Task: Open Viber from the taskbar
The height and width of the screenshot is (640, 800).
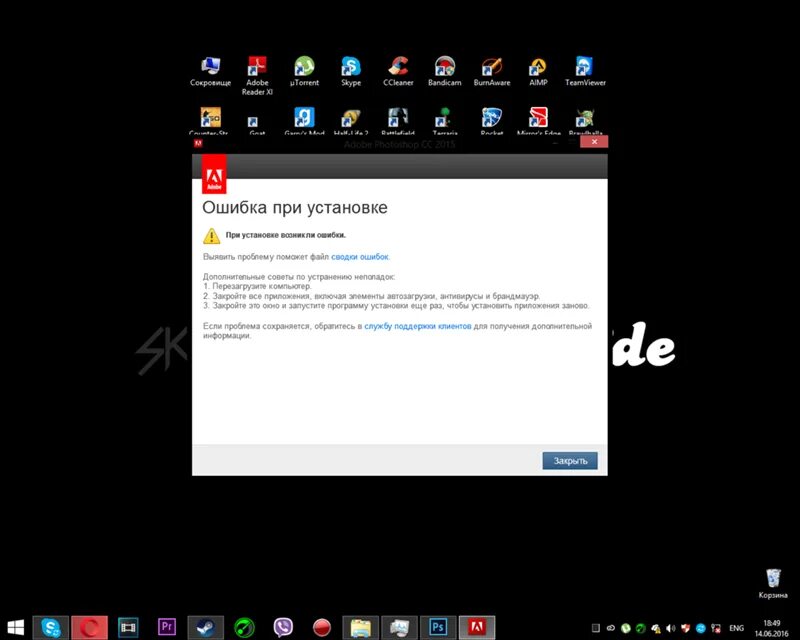Action: point(283,627)
